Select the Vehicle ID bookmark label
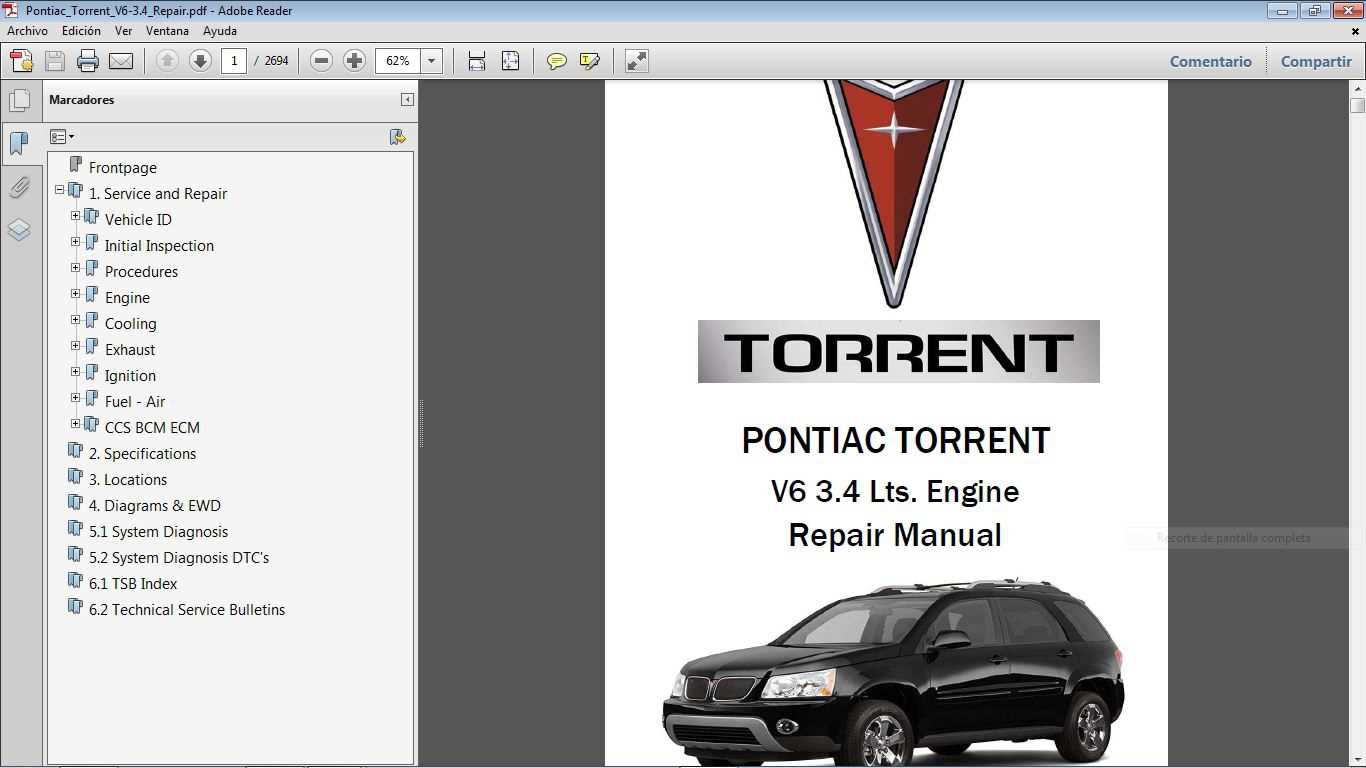The width and height of the screenshot is (1366, 768). pos(138,220)
